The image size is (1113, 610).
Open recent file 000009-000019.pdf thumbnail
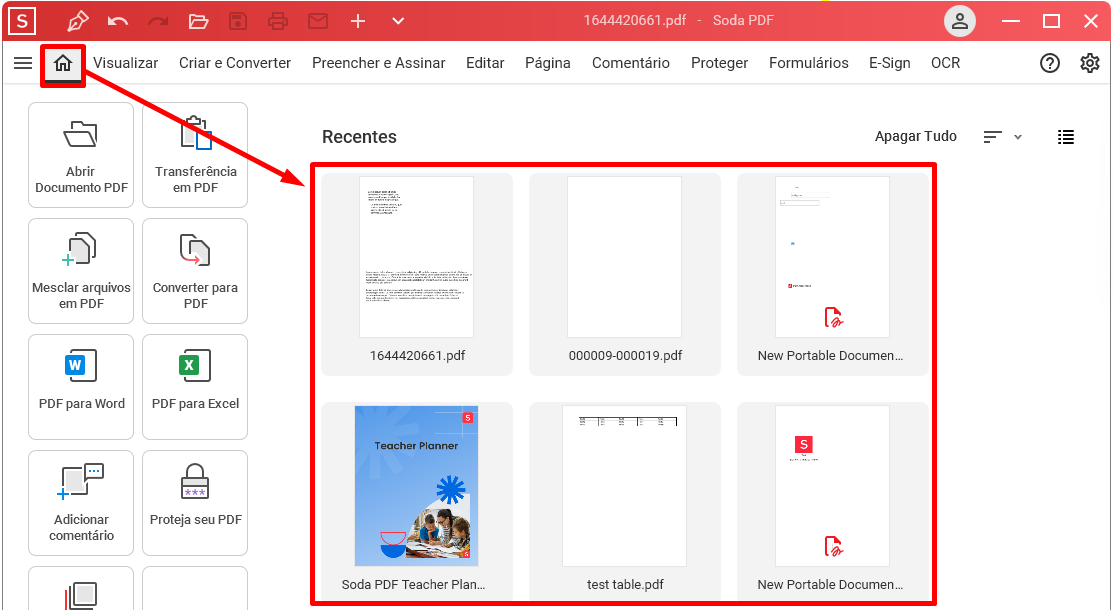coord(625,257)
